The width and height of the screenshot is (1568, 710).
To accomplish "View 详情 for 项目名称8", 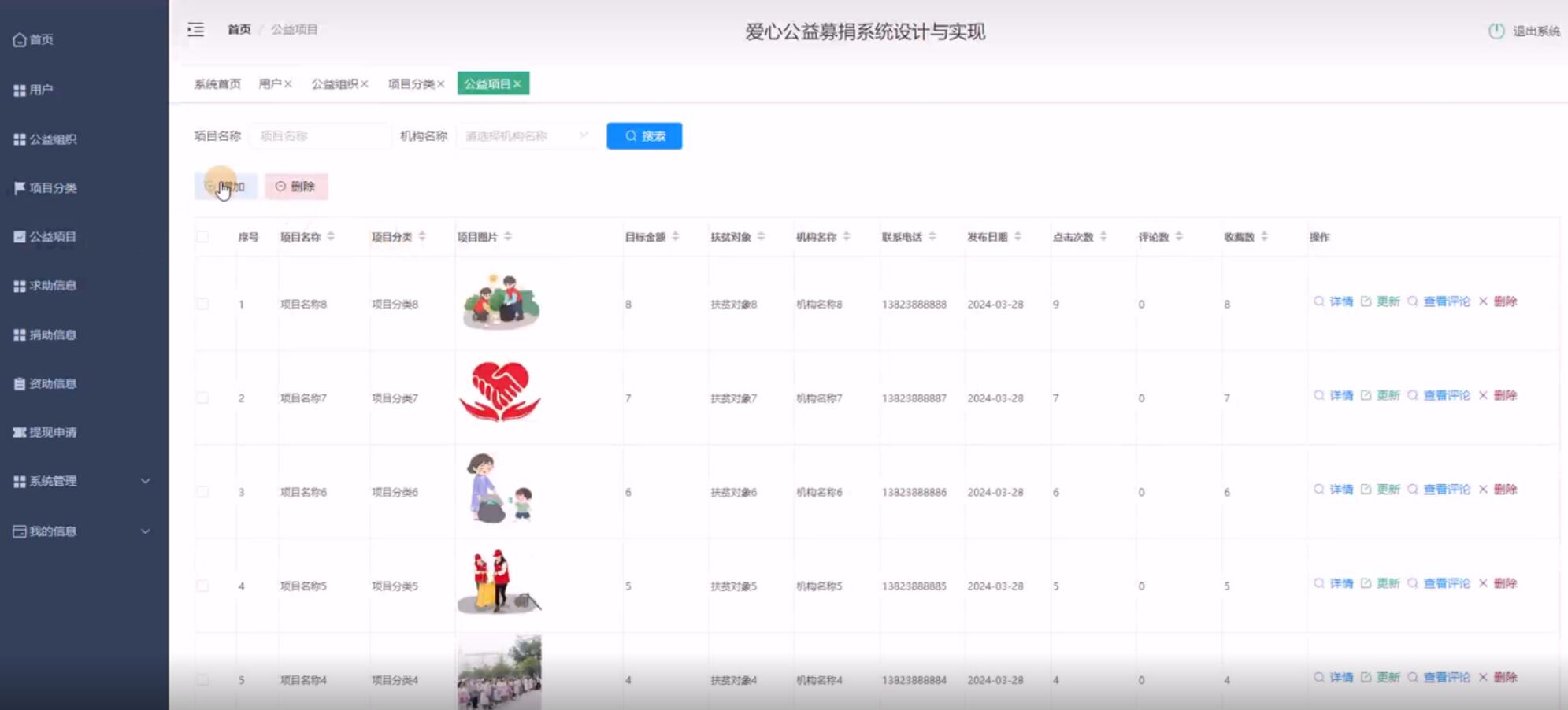I will coord(1333,301).
